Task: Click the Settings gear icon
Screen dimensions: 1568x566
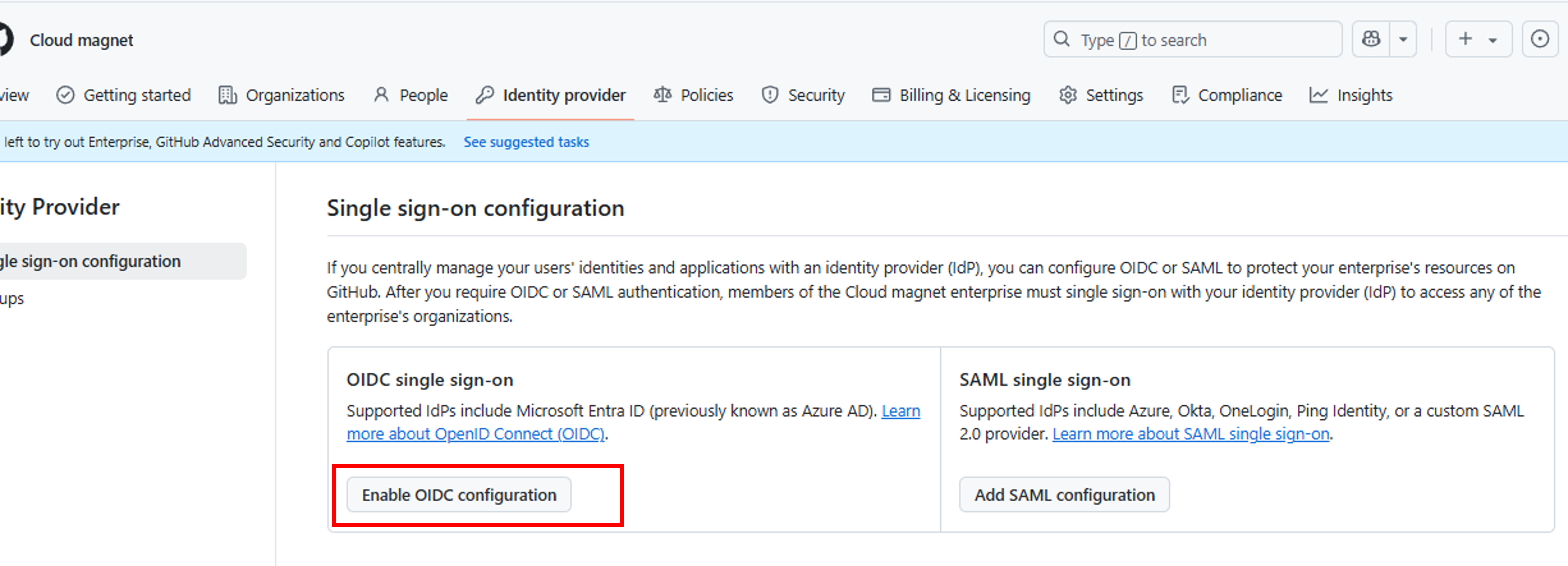Action: pos(1068,95)
